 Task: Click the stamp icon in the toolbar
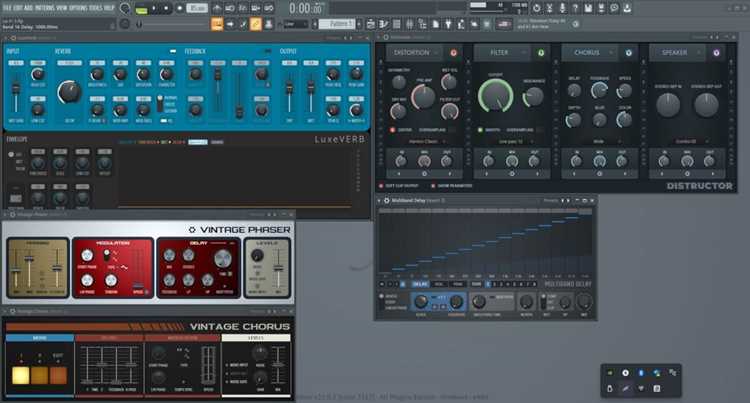coord(268,24)
